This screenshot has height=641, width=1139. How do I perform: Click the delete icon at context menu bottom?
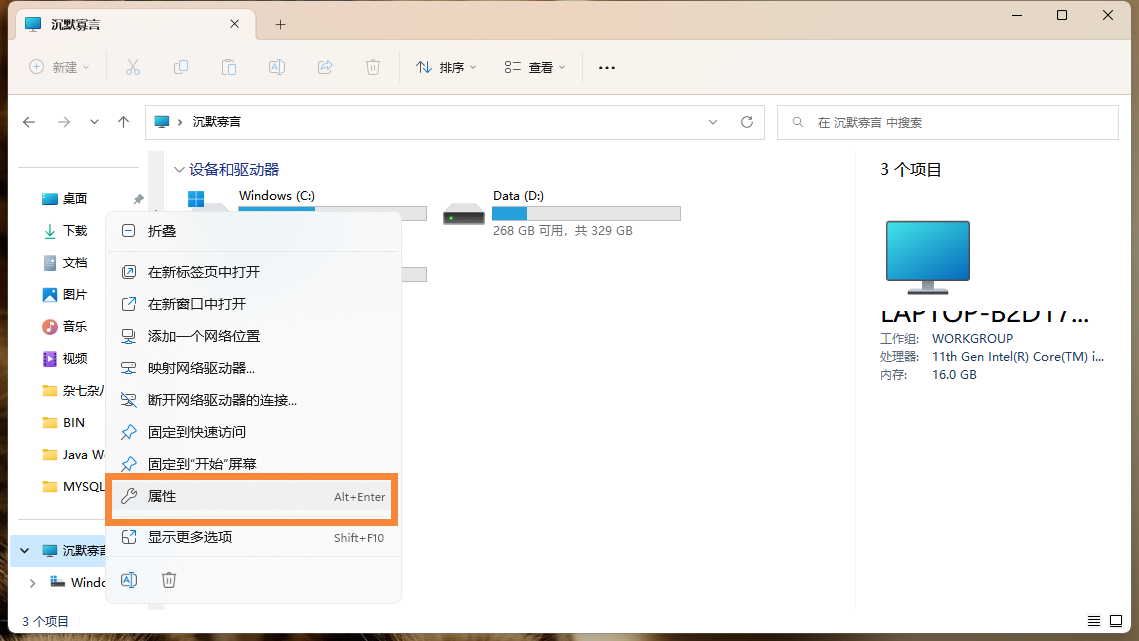169,580
